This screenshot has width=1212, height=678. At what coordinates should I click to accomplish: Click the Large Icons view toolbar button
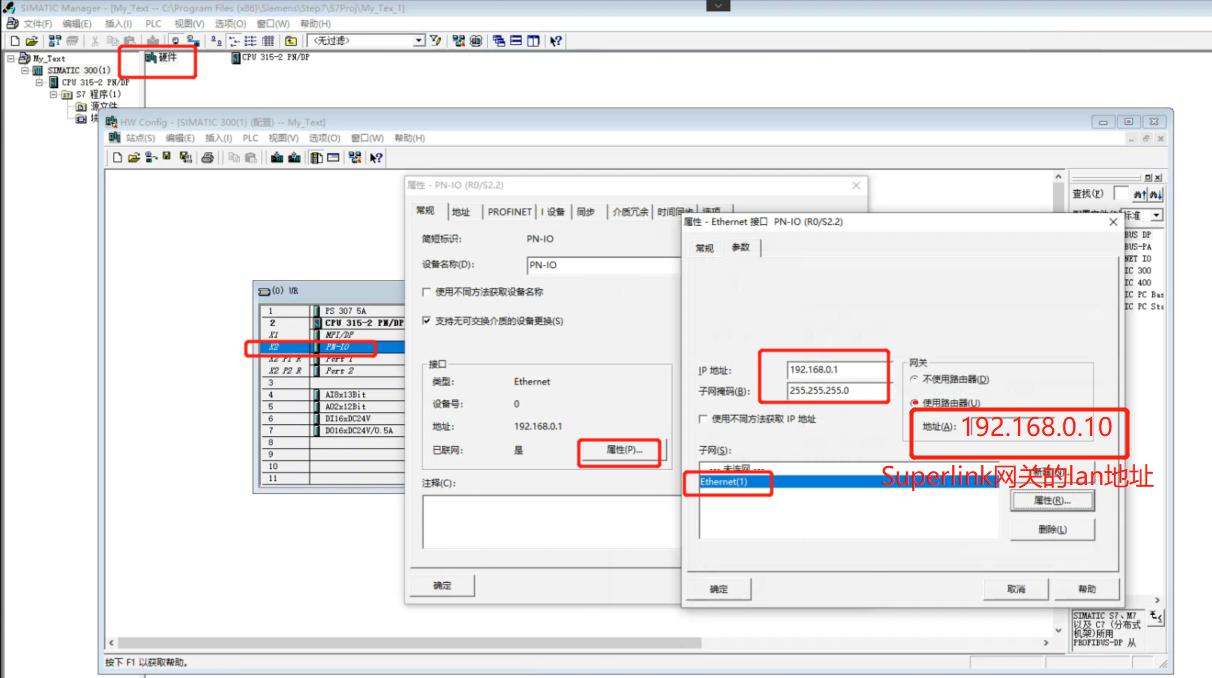216,41
